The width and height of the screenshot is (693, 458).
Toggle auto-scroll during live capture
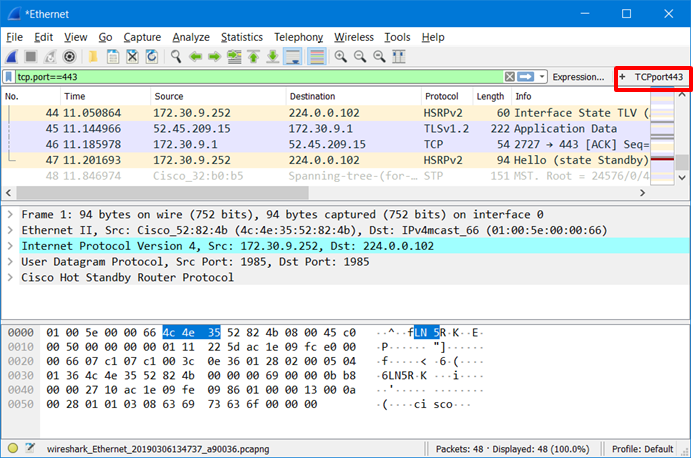click(293, 57)
